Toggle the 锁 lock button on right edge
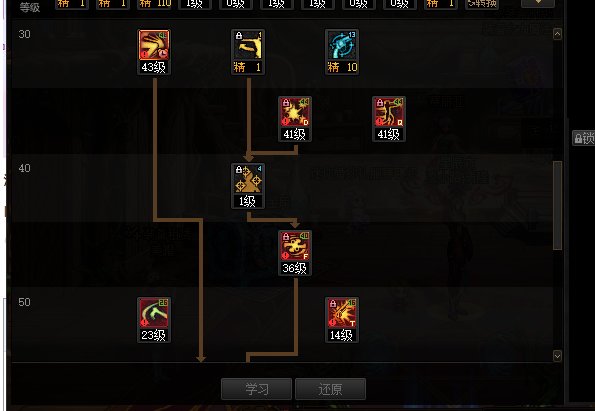 point(584,138)
